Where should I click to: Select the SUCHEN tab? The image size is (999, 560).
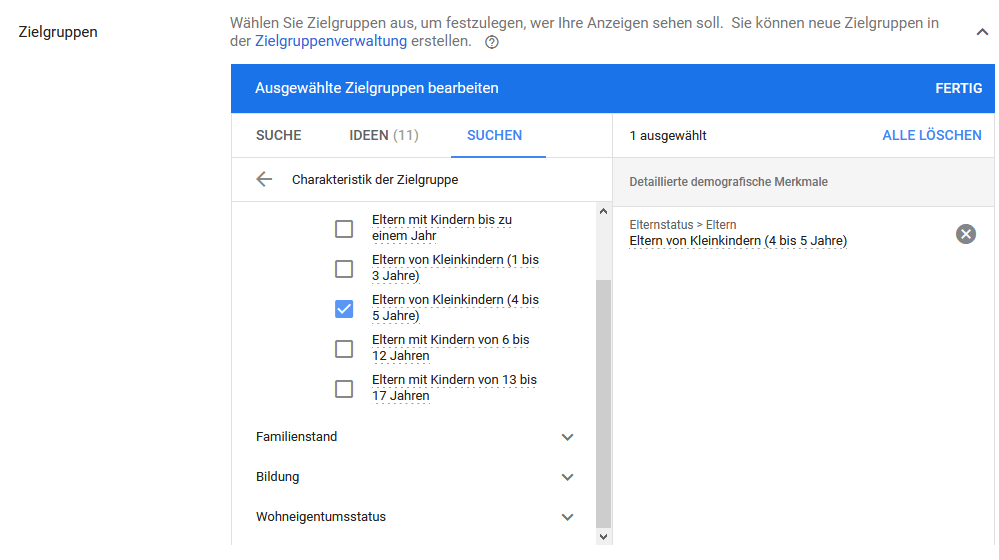coord(494,136)
